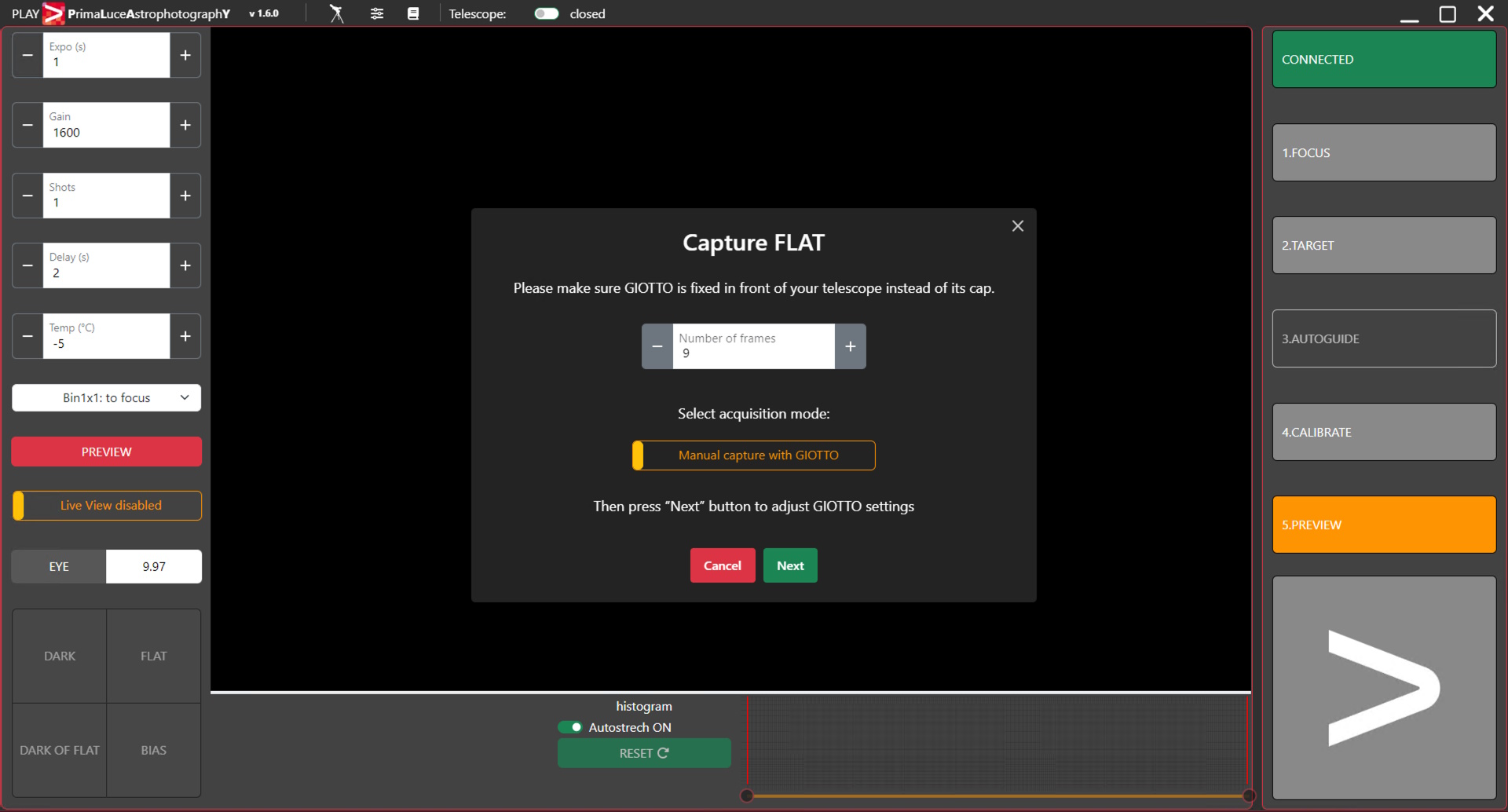Viewport: 1508px width, 812px height.
Task: Click the green CONNECTED button
Action: click(1384, 59)
